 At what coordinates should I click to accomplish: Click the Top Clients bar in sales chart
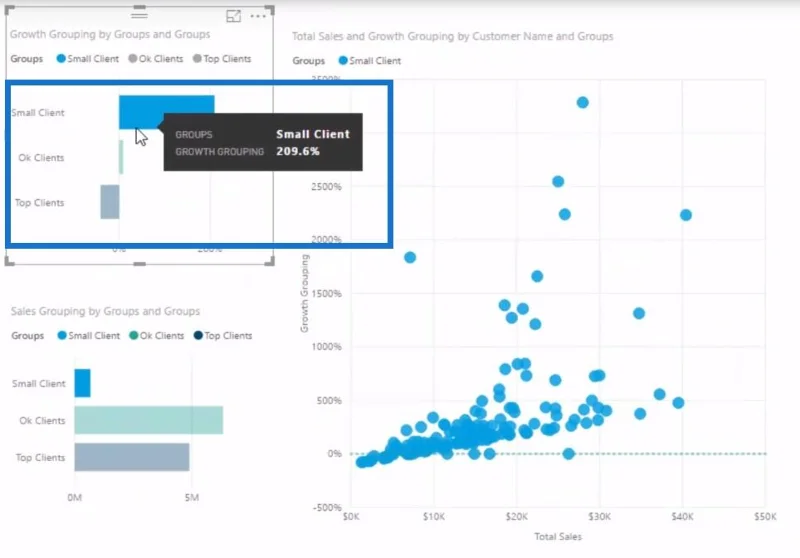[x=132, y=457]
